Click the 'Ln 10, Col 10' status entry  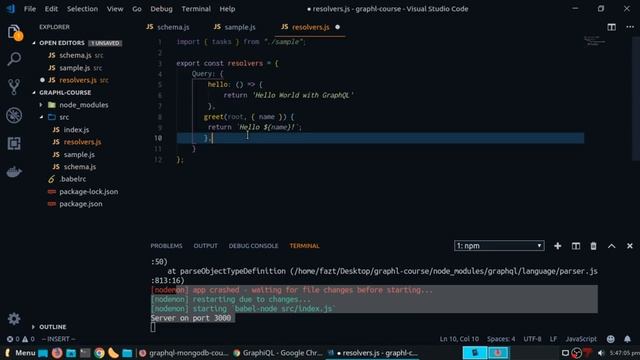(459, 339)
